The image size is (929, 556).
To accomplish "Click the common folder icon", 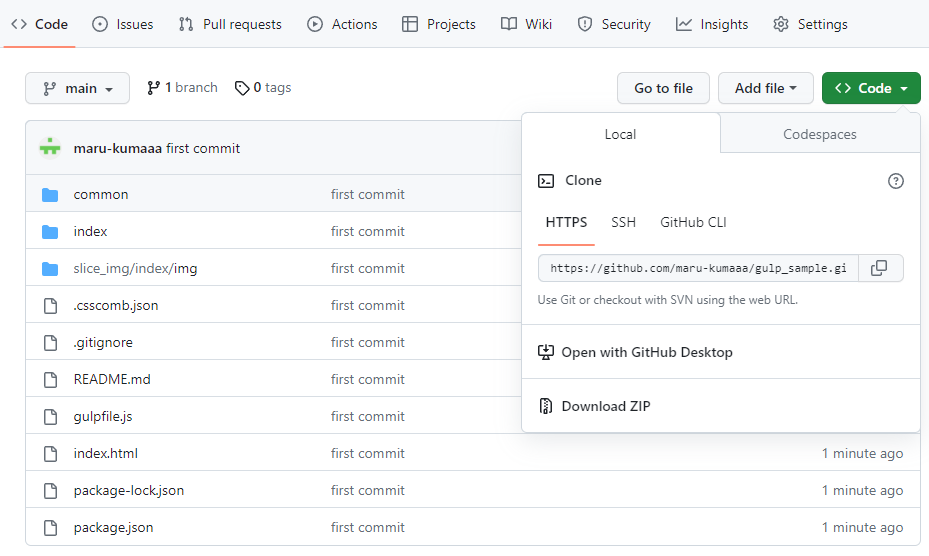I will click(x=50, y=194).
